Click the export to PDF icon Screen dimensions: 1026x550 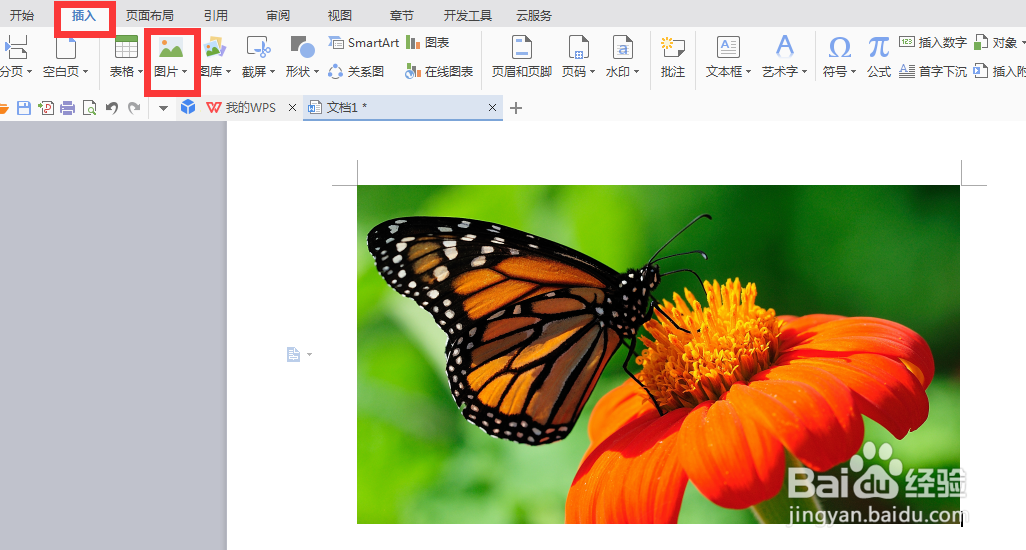point(46,108)
